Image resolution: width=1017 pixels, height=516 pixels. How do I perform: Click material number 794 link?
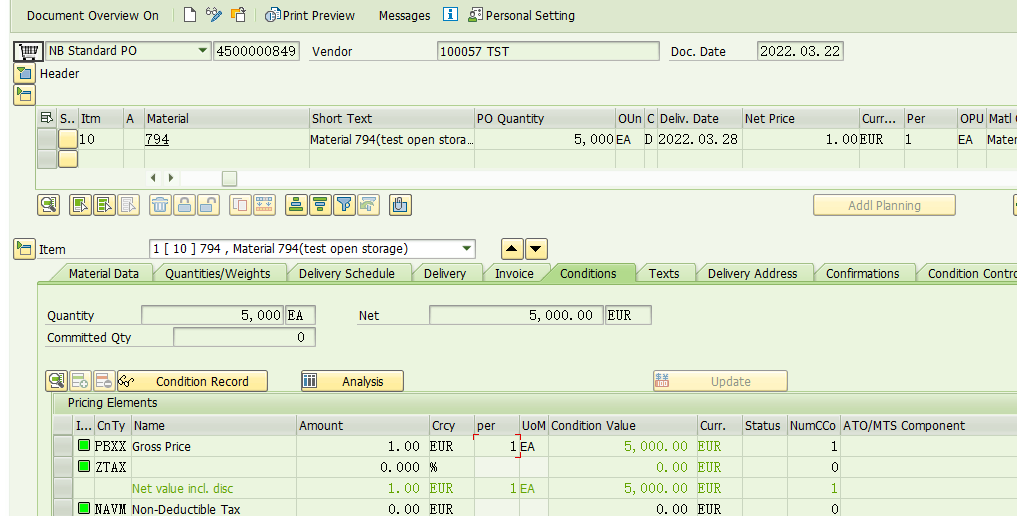158,139
